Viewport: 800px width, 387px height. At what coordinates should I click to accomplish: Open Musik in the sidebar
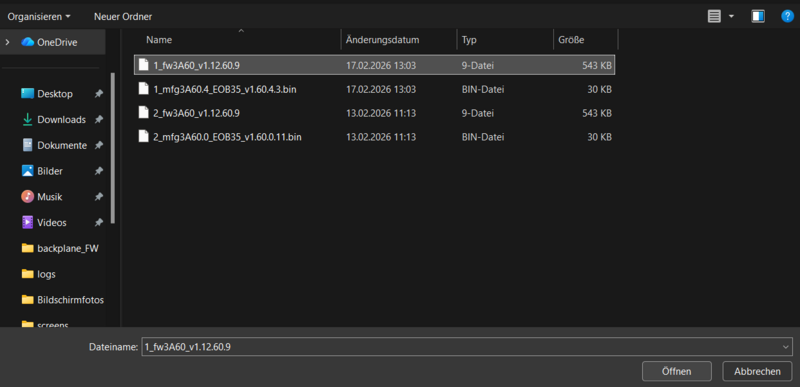(x=49, y=196)
